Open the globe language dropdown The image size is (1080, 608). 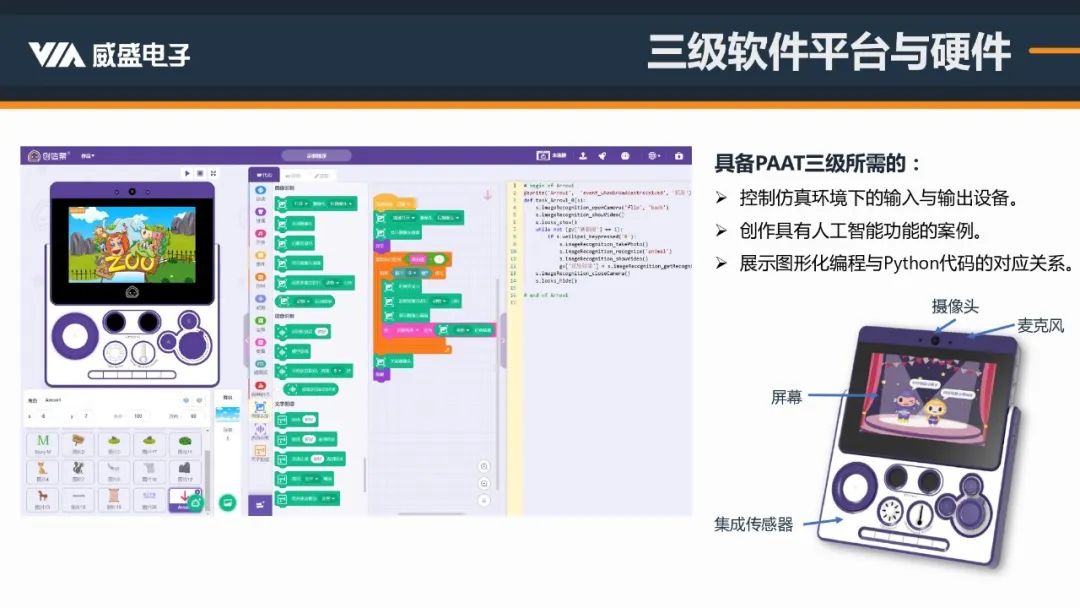(654, 156)
